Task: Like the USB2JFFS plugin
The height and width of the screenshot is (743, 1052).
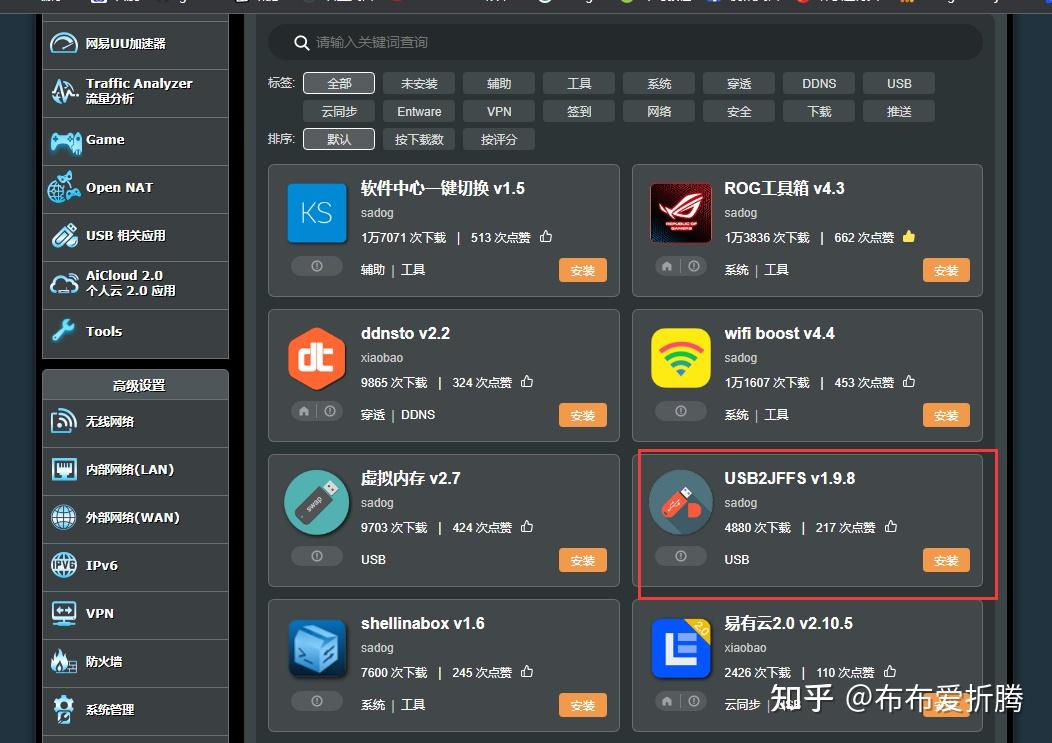Action: 891,526
